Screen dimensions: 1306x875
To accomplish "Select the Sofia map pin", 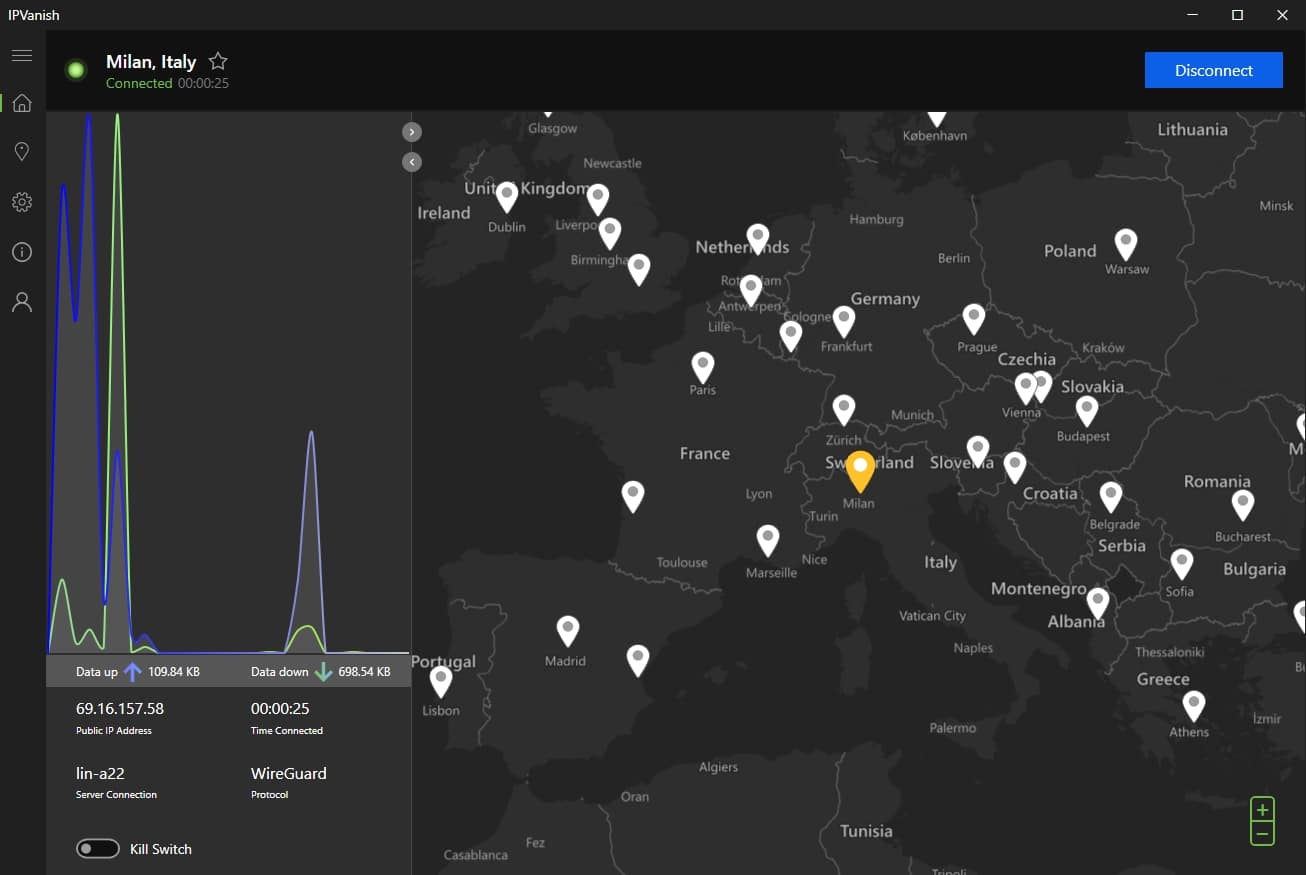I will pos(1182,564).
